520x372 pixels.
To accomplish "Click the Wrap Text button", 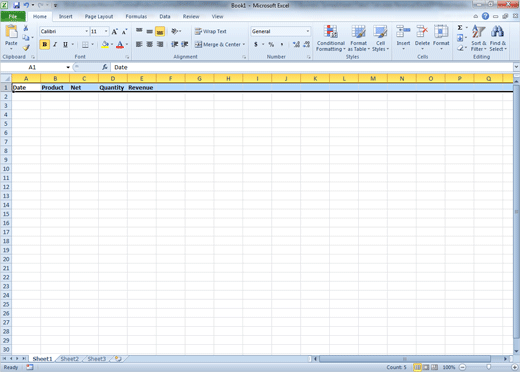I will (x=211, y=31).
